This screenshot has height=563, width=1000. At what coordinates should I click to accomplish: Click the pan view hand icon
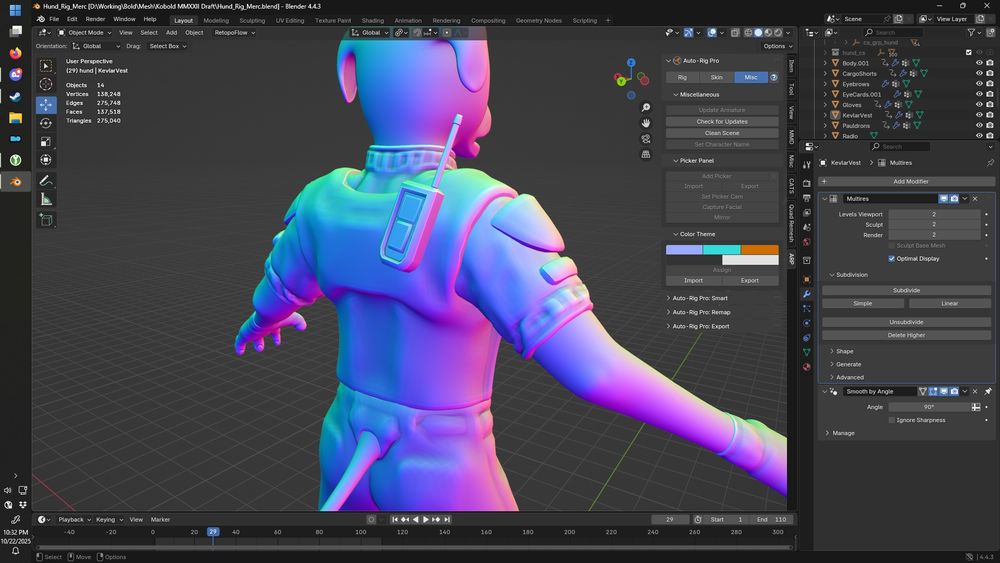[646, 123]
